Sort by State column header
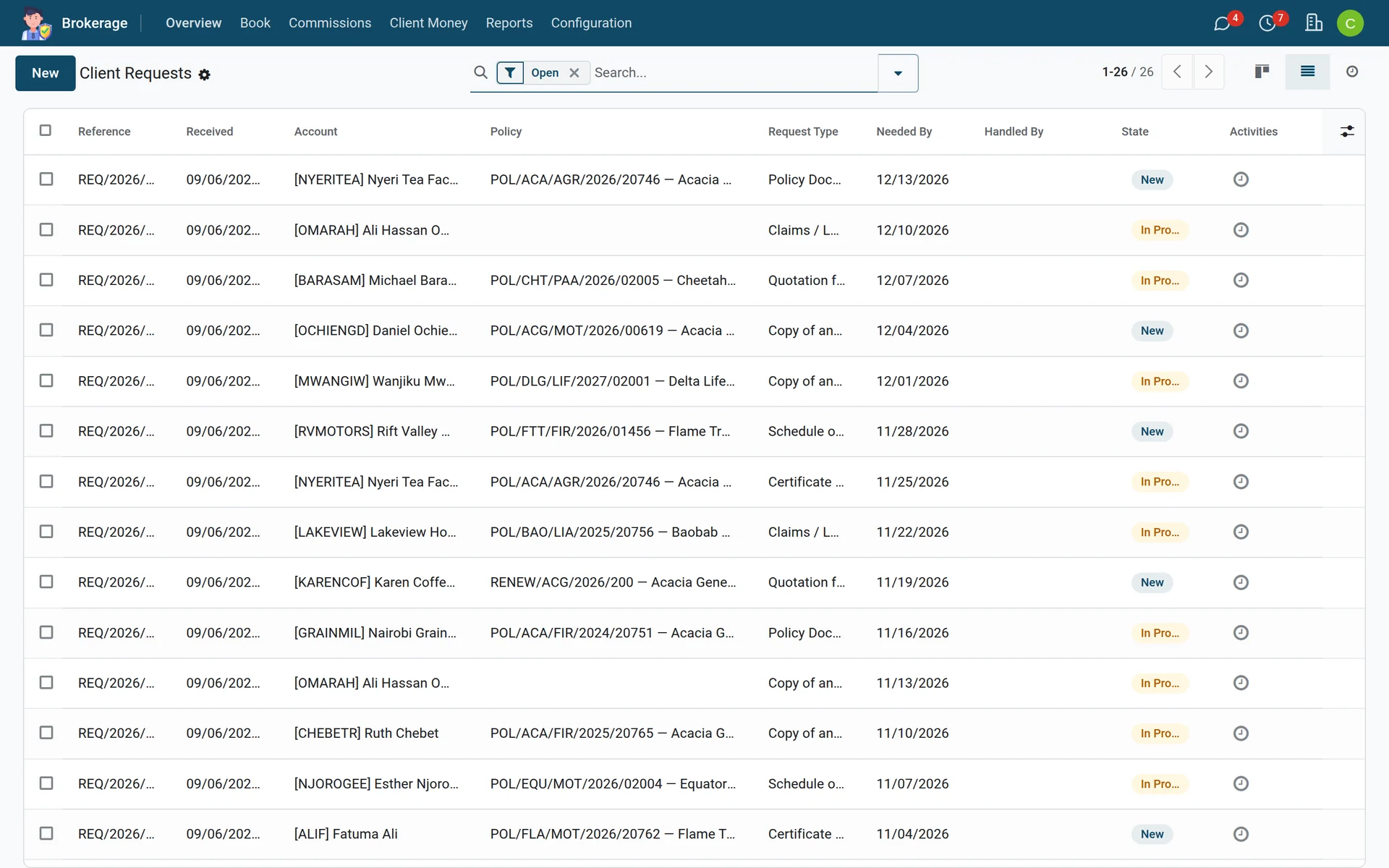The image size is (1389, 868). [x=1134, y=132]
